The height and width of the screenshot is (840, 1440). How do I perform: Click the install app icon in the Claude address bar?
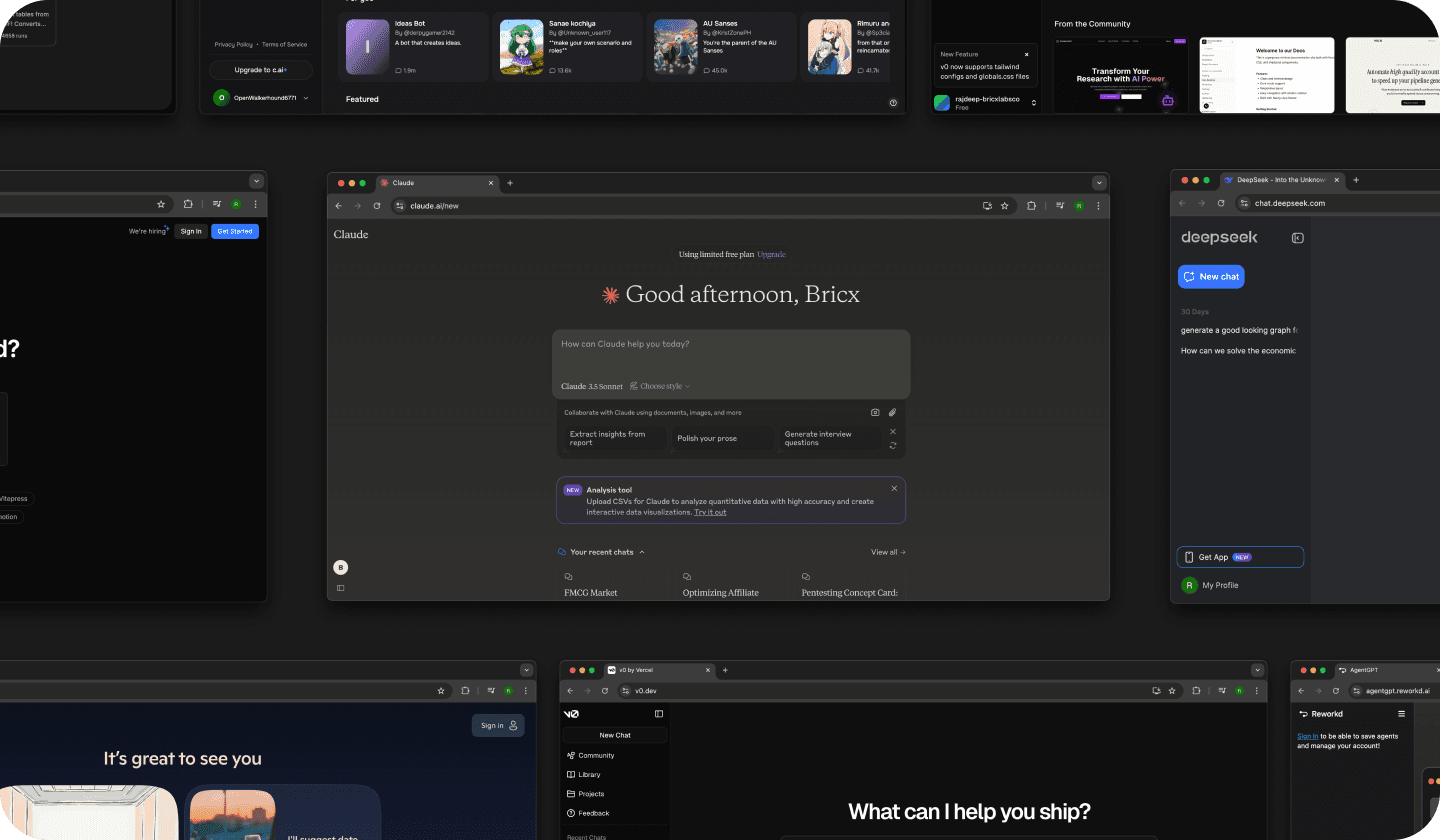coord(987,206)
